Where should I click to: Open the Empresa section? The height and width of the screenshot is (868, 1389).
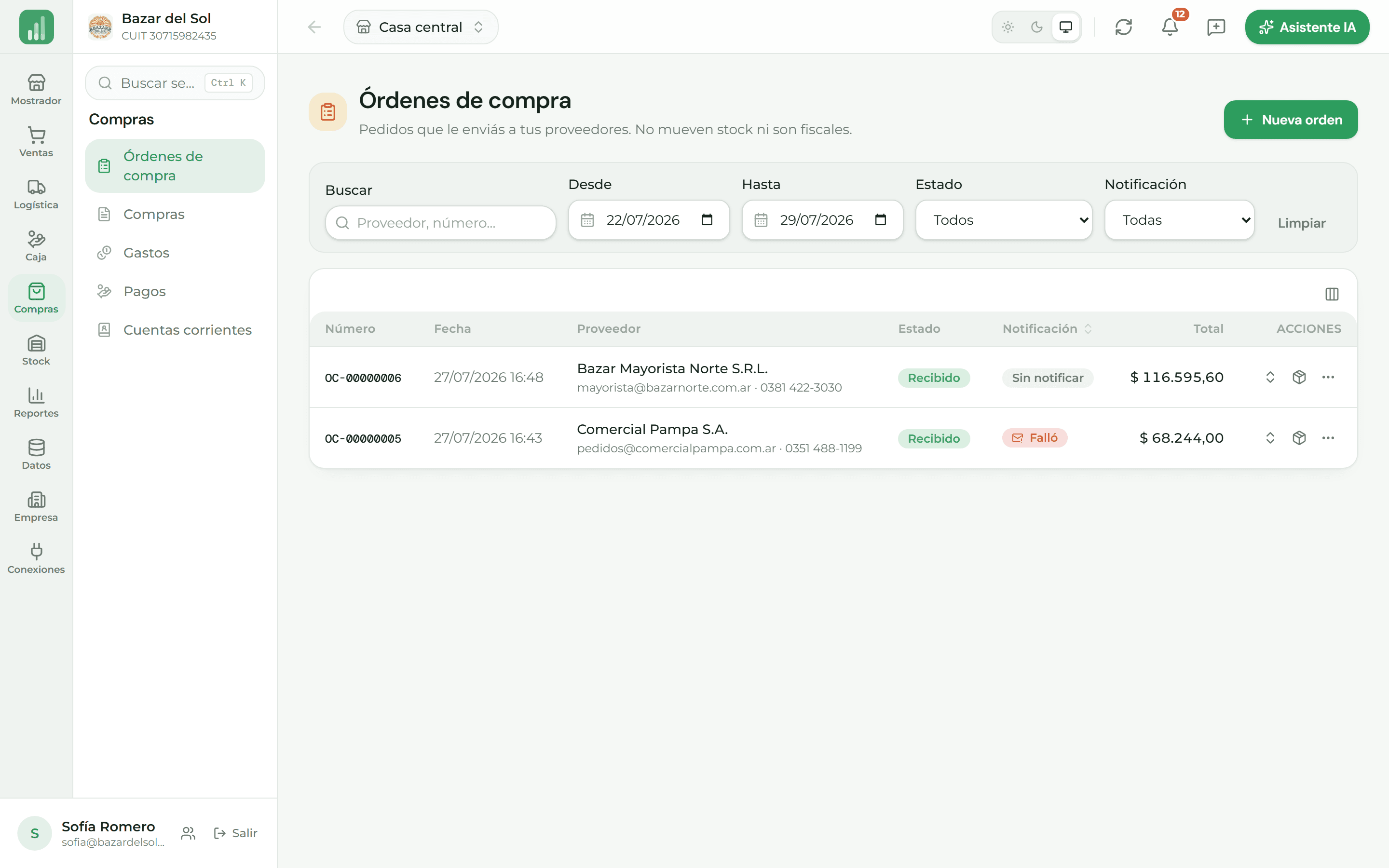36,506
